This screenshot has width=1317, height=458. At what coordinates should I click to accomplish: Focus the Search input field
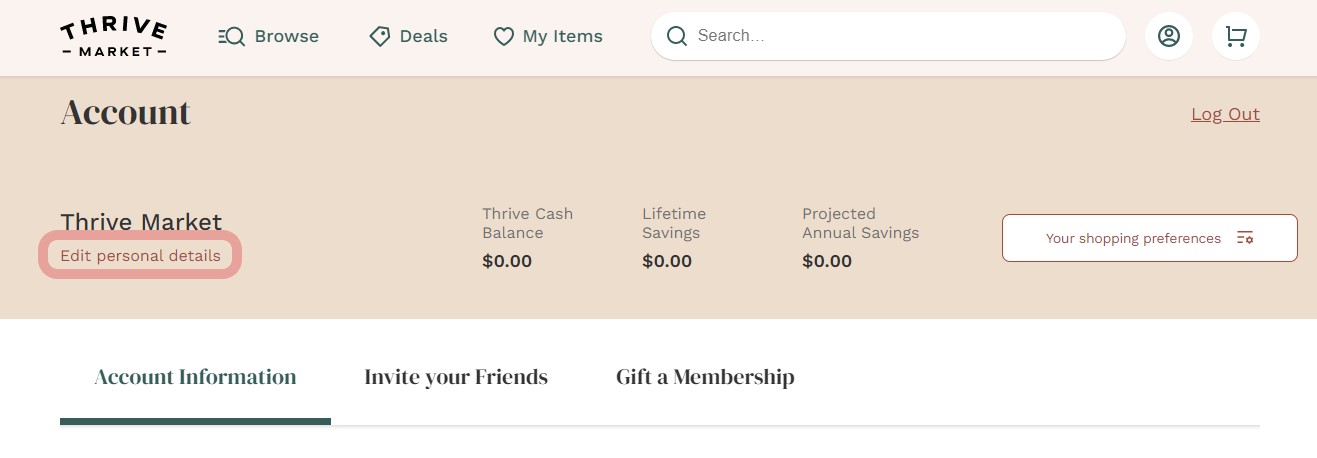(x=900, y=36)
